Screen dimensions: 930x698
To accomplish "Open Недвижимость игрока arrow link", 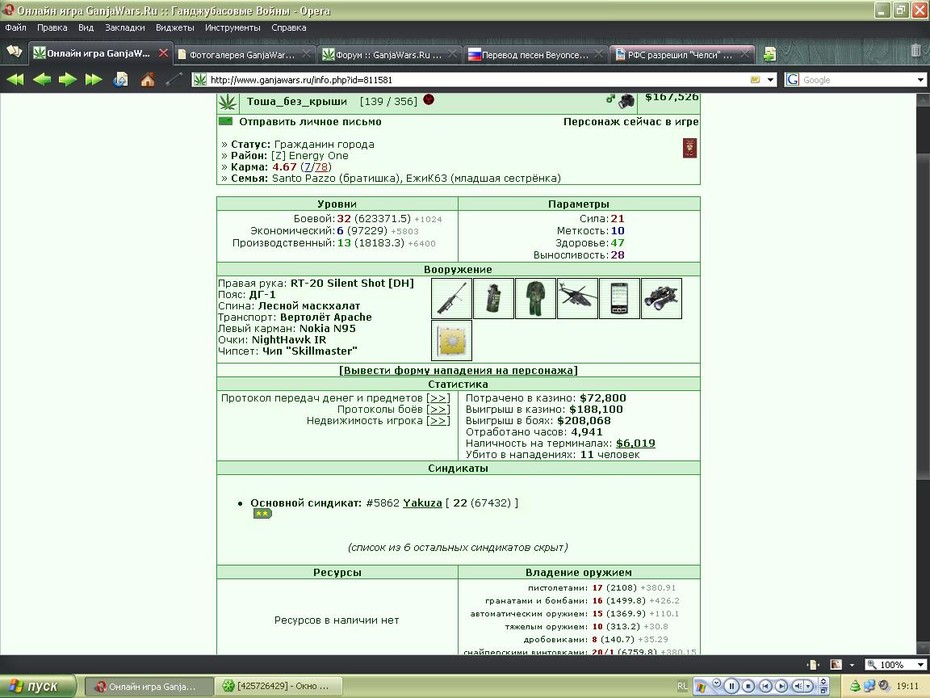I will click(438, 420).
